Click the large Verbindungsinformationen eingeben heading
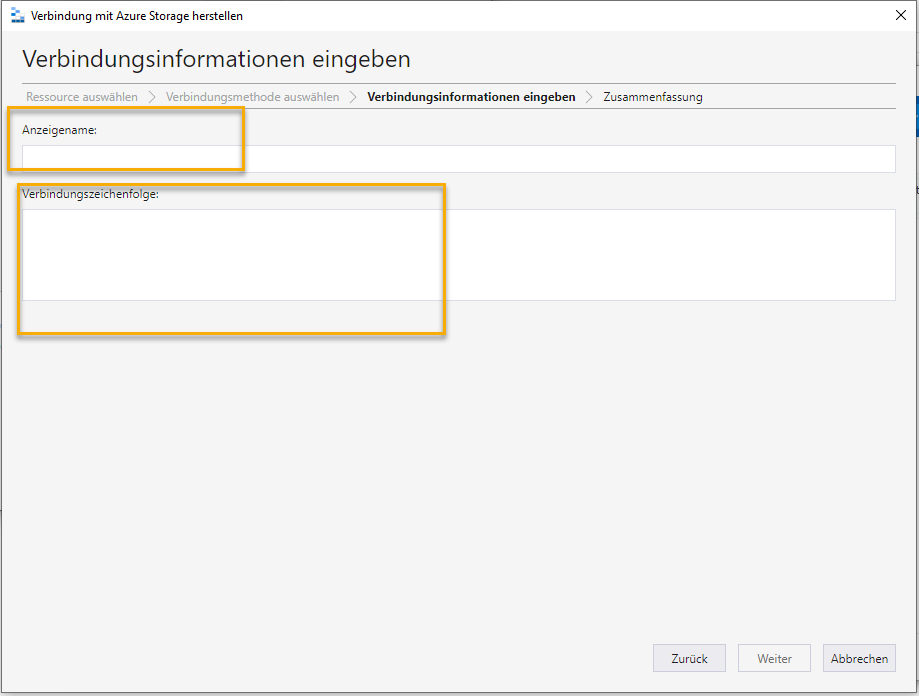919x696 pixels. [x=216, y=59]
